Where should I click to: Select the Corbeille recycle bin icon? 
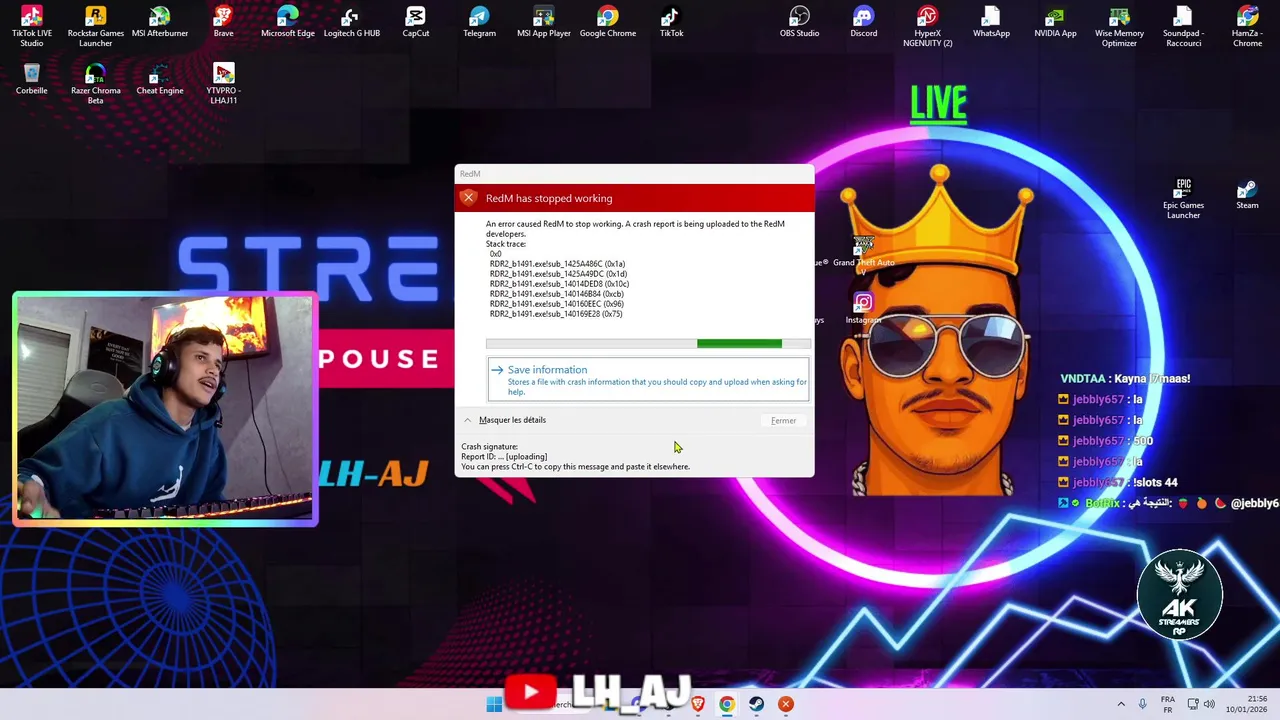tap(32, 79)
